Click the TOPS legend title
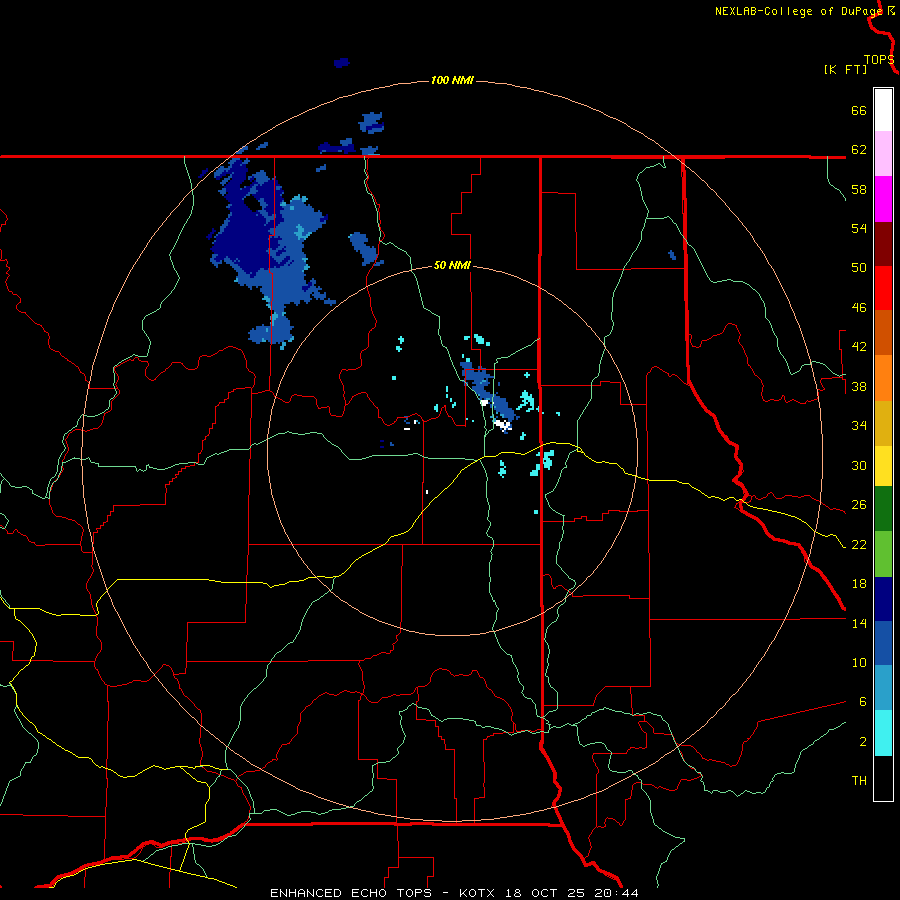 pos(879,60)
